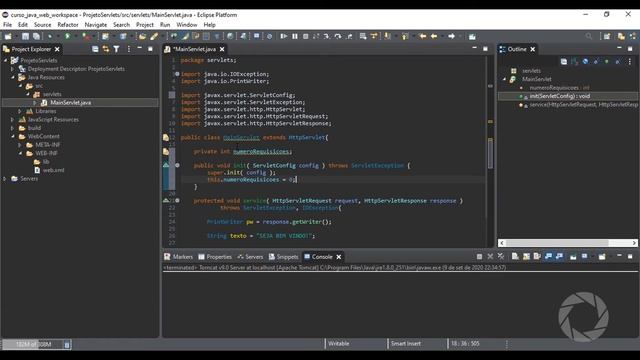Click the Forward navigation white arrow
The width and height of the screenshot is (640, 360).
point(451,36)
